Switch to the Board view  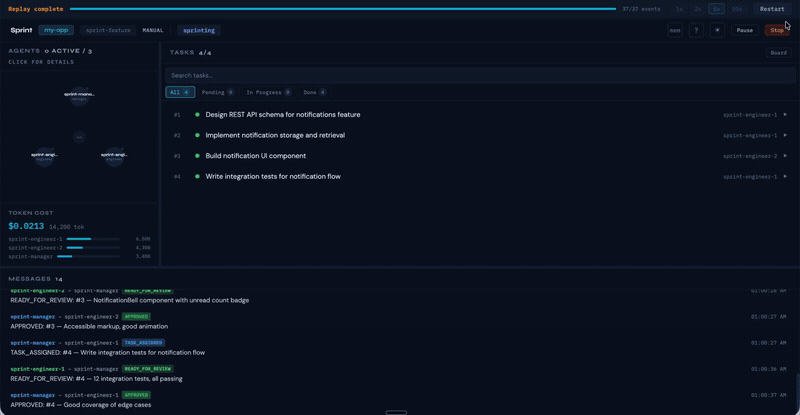779,53
